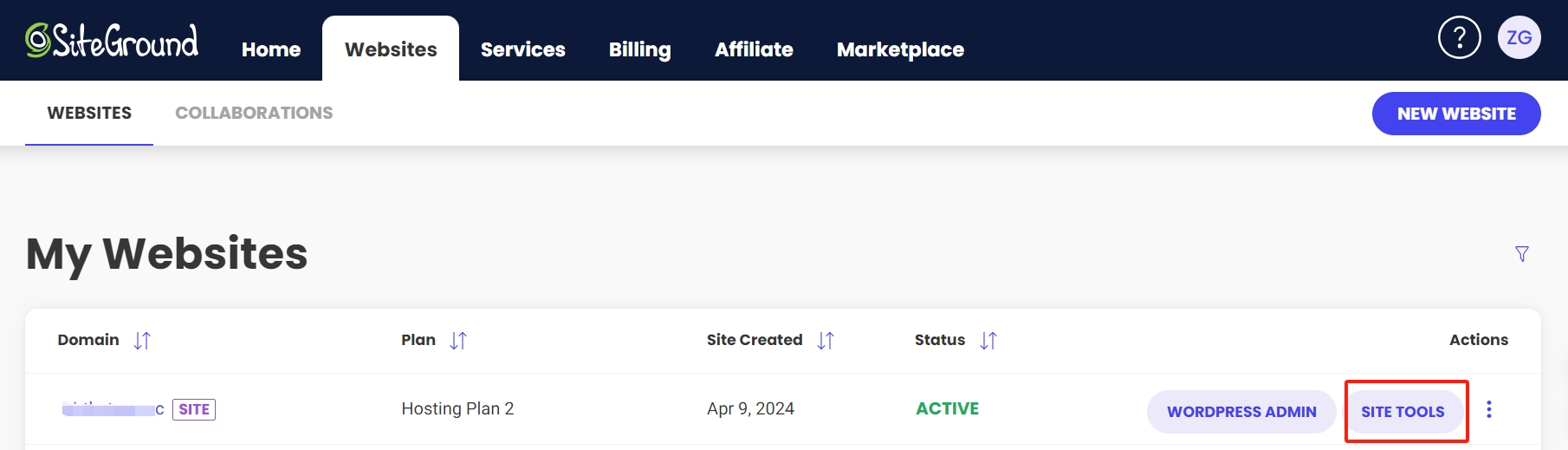Open WordPress Admin for the site
1568x450 pixels.
(1241, 412)
